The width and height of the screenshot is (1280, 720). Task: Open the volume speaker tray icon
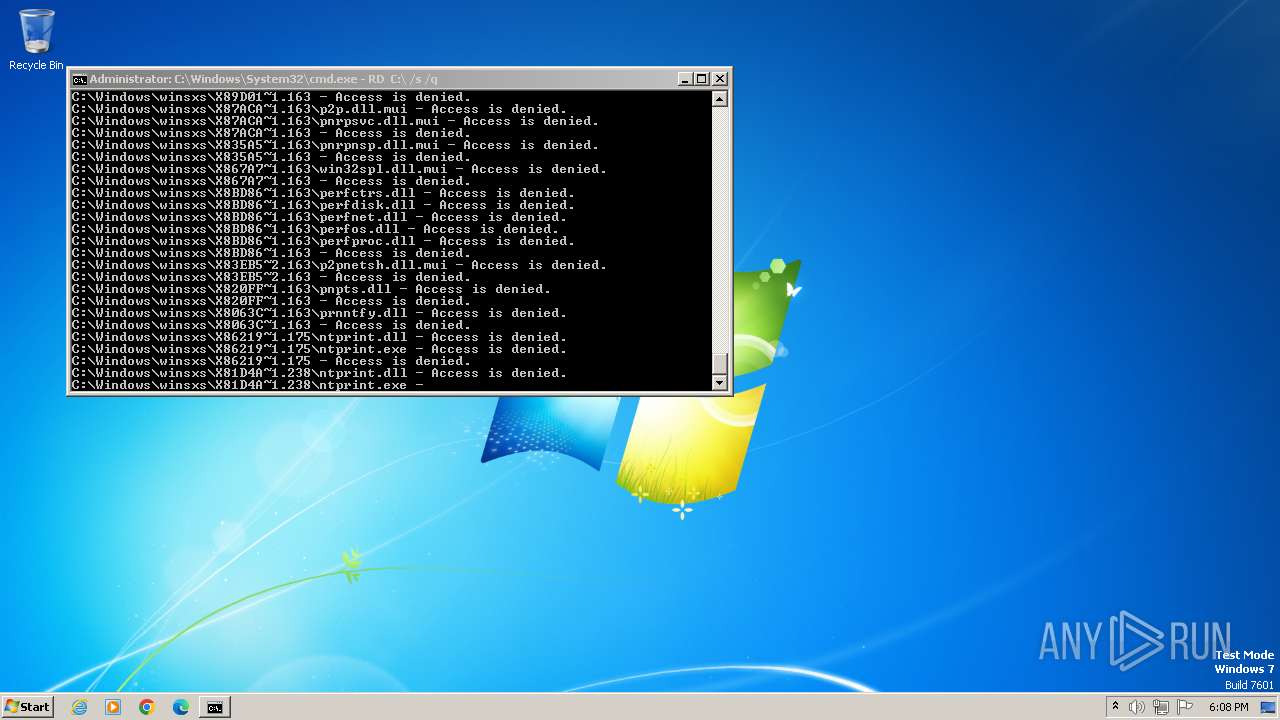[1137, 707]
